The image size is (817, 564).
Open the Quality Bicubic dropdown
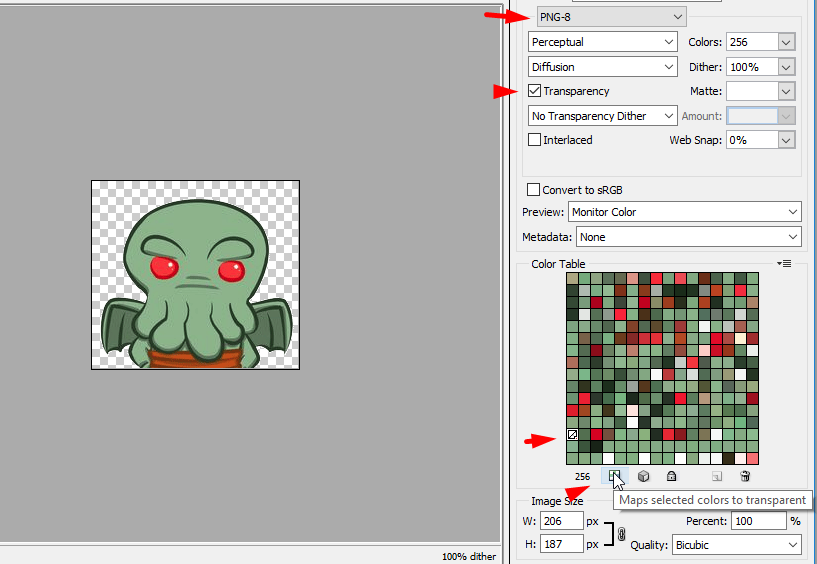click(737, 545)
